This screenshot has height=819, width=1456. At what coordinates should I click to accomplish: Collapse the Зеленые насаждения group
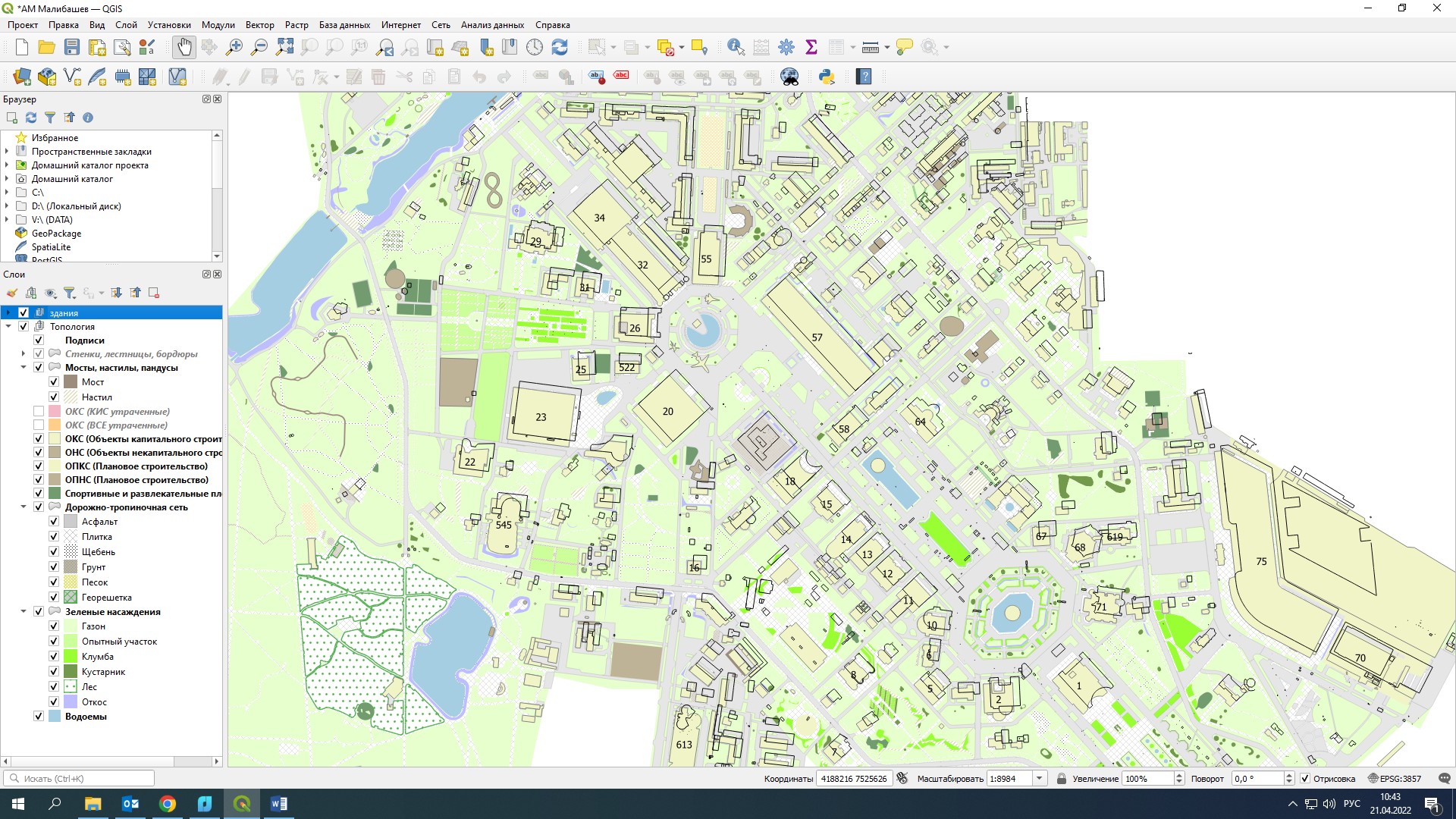24,612
